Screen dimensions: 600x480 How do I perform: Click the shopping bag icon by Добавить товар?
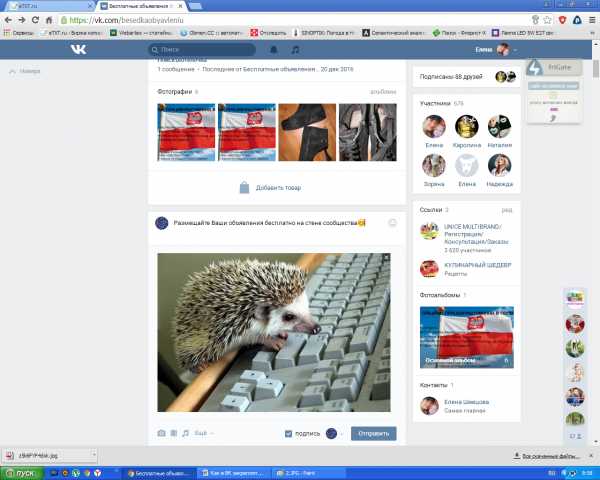244,188
